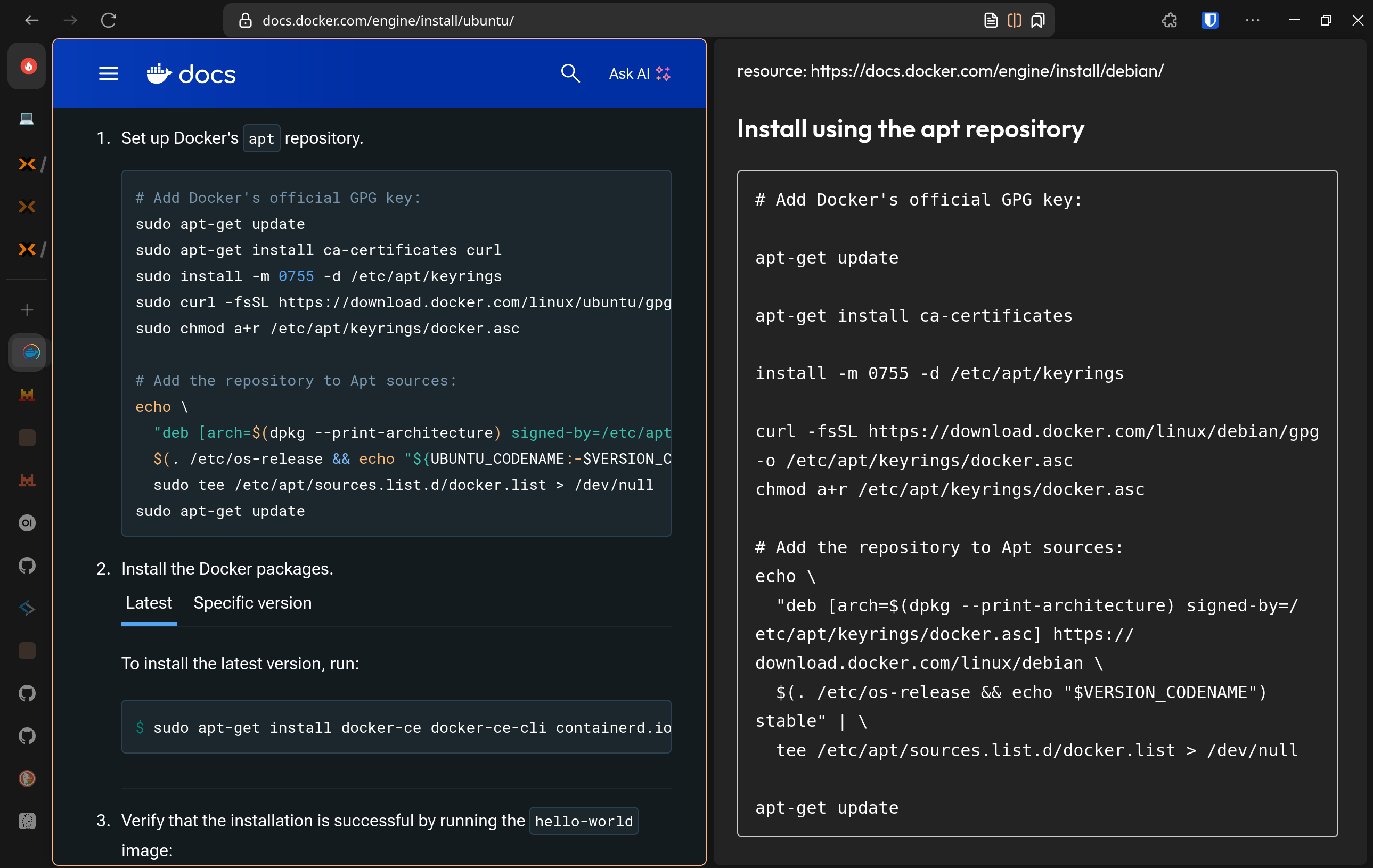The image size is (1373, 868).
Task: Click the forward navigation arrow
Action: (70, 21)
